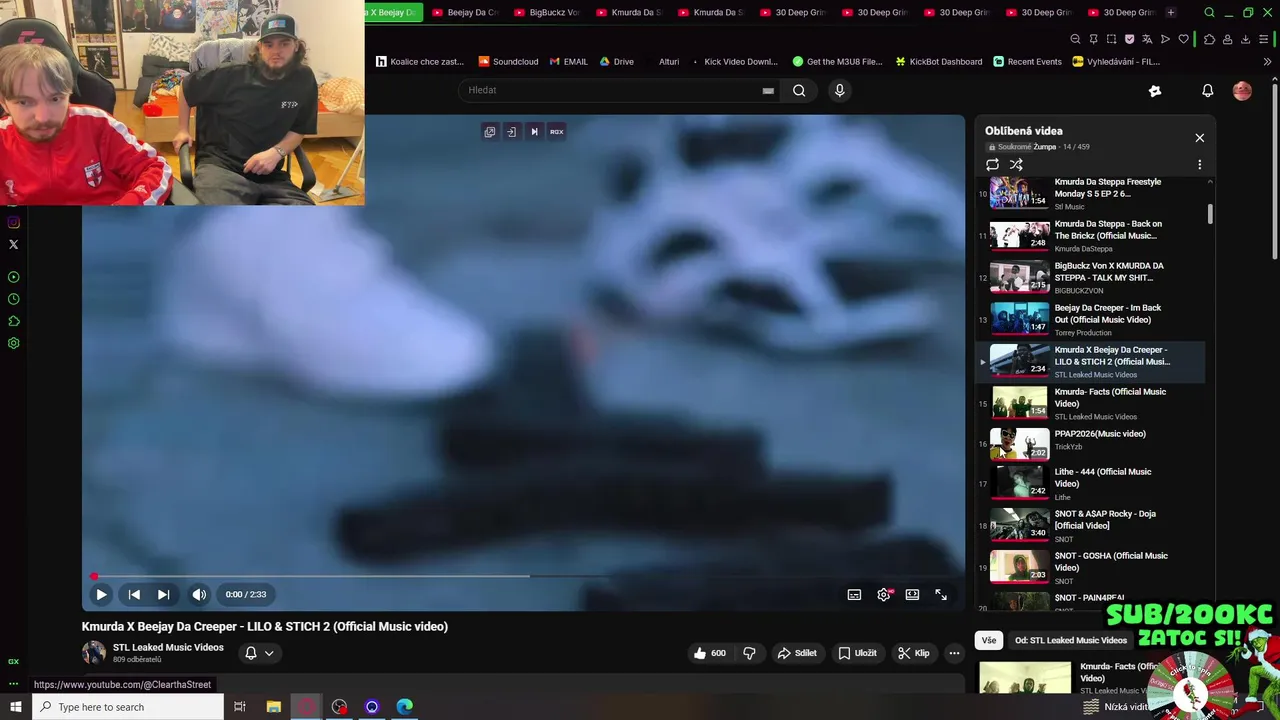Like the video with 600 likes
This screenshot has width=1280, height=720.
pos(709,653)
